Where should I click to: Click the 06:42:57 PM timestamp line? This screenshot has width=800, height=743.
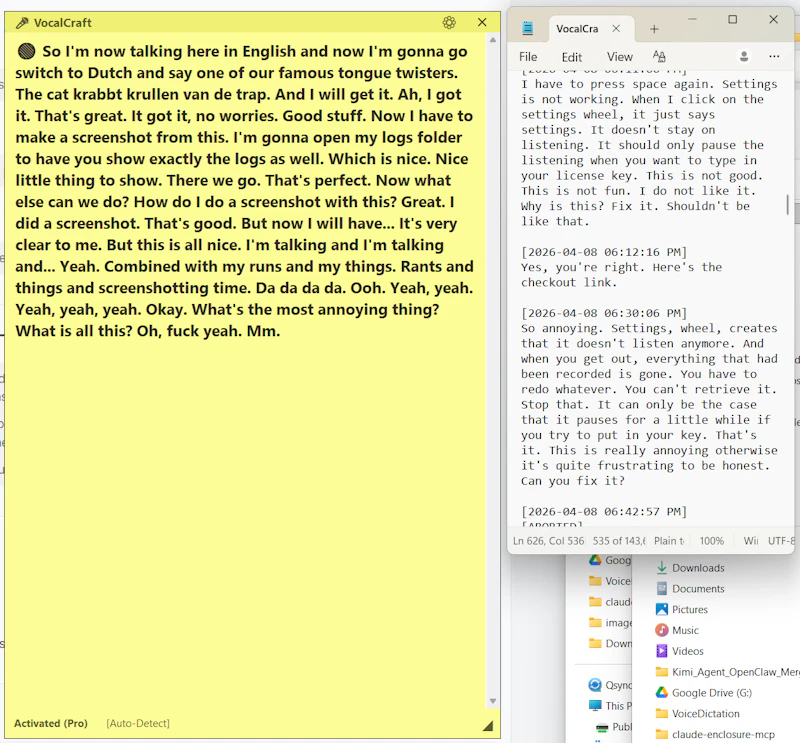(x=604, y=511)
